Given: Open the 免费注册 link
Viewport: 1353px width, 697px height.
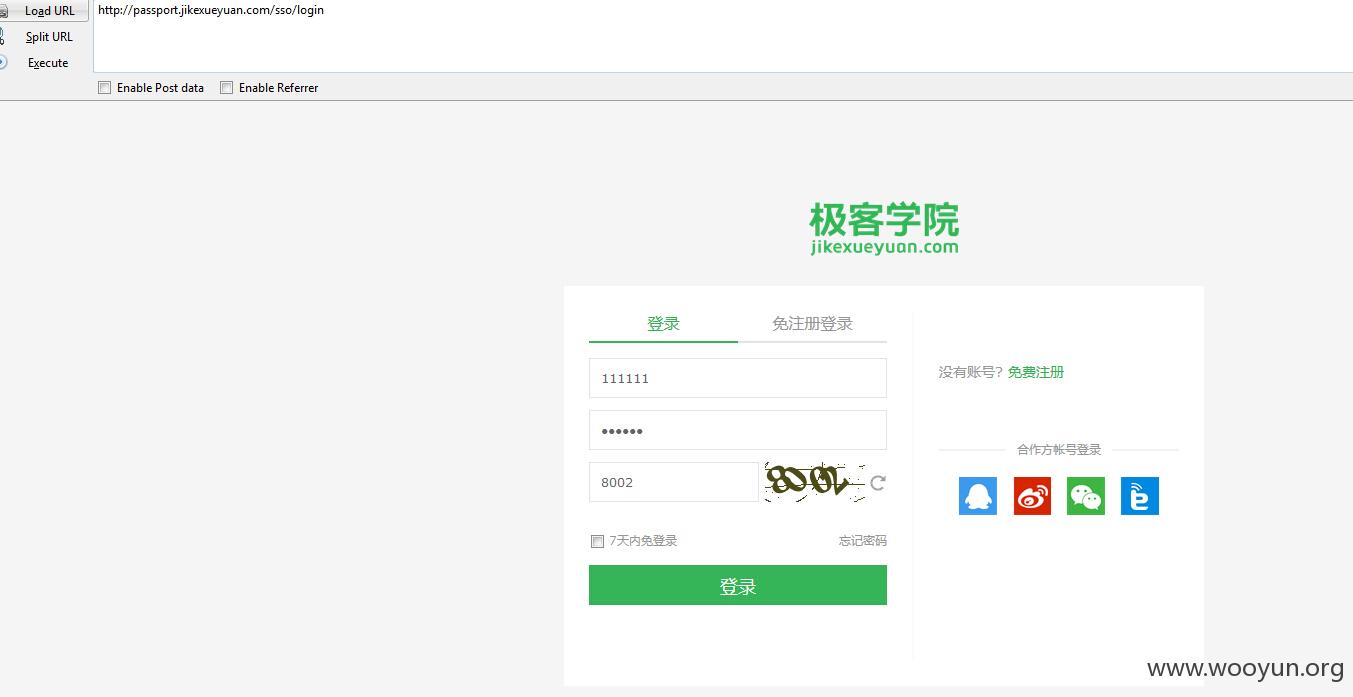Looking at the screenshot, I should click(1035, 372).
